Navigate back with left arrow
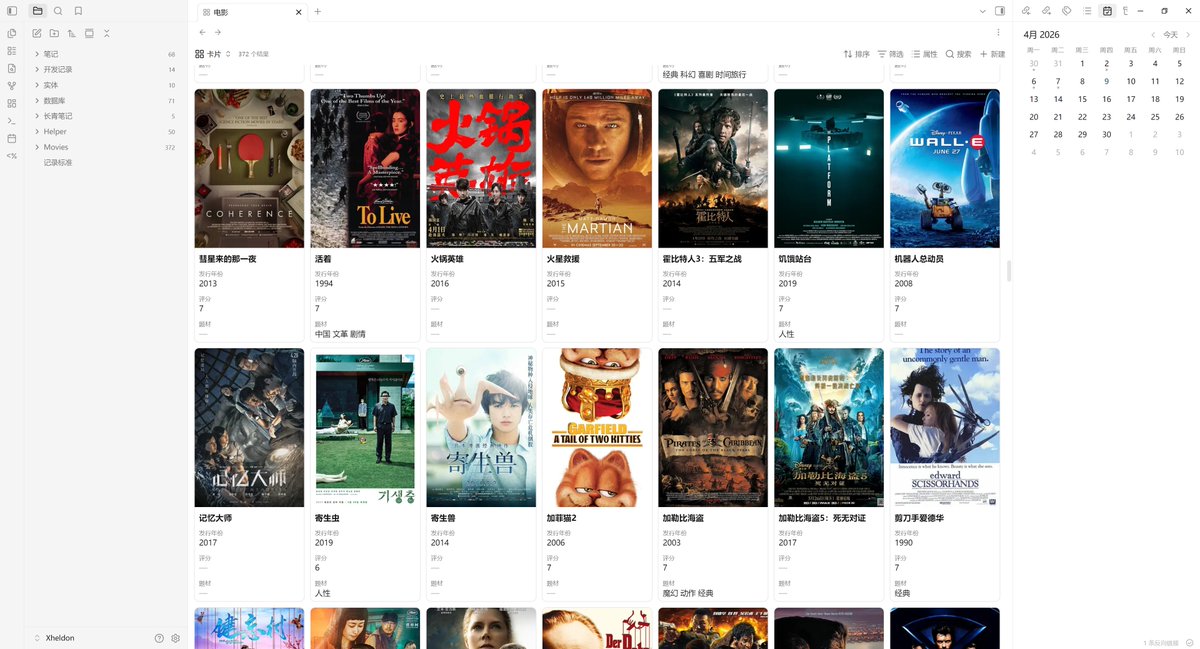 (203, 32)
